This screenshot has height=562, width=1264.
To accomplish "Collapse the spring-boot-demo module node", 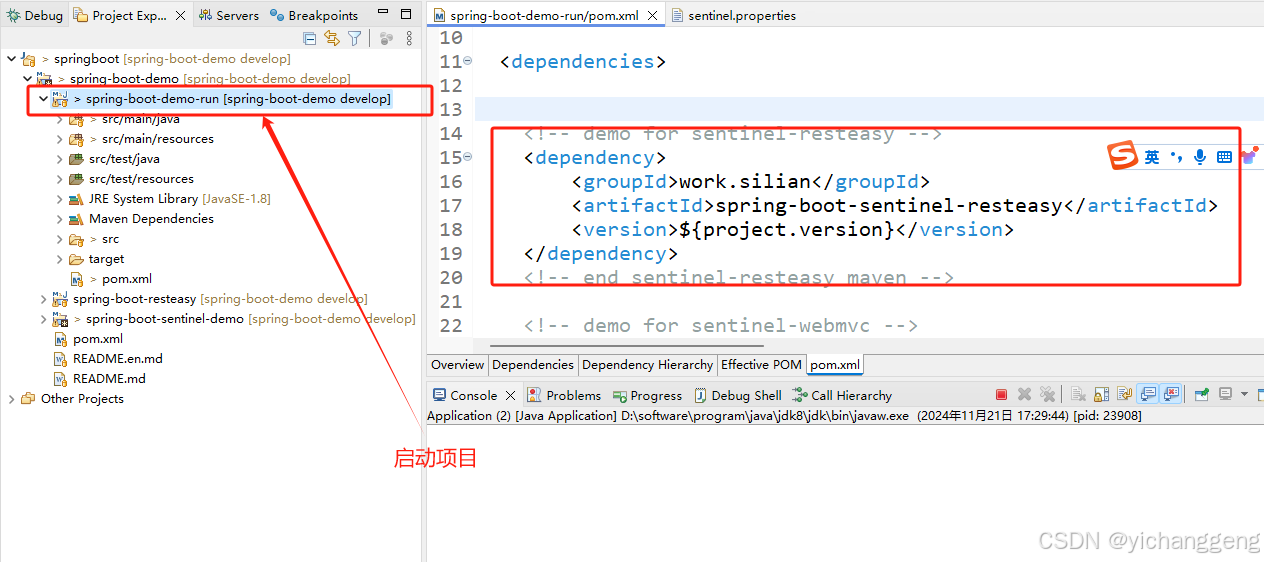I will tap(27, 78).
